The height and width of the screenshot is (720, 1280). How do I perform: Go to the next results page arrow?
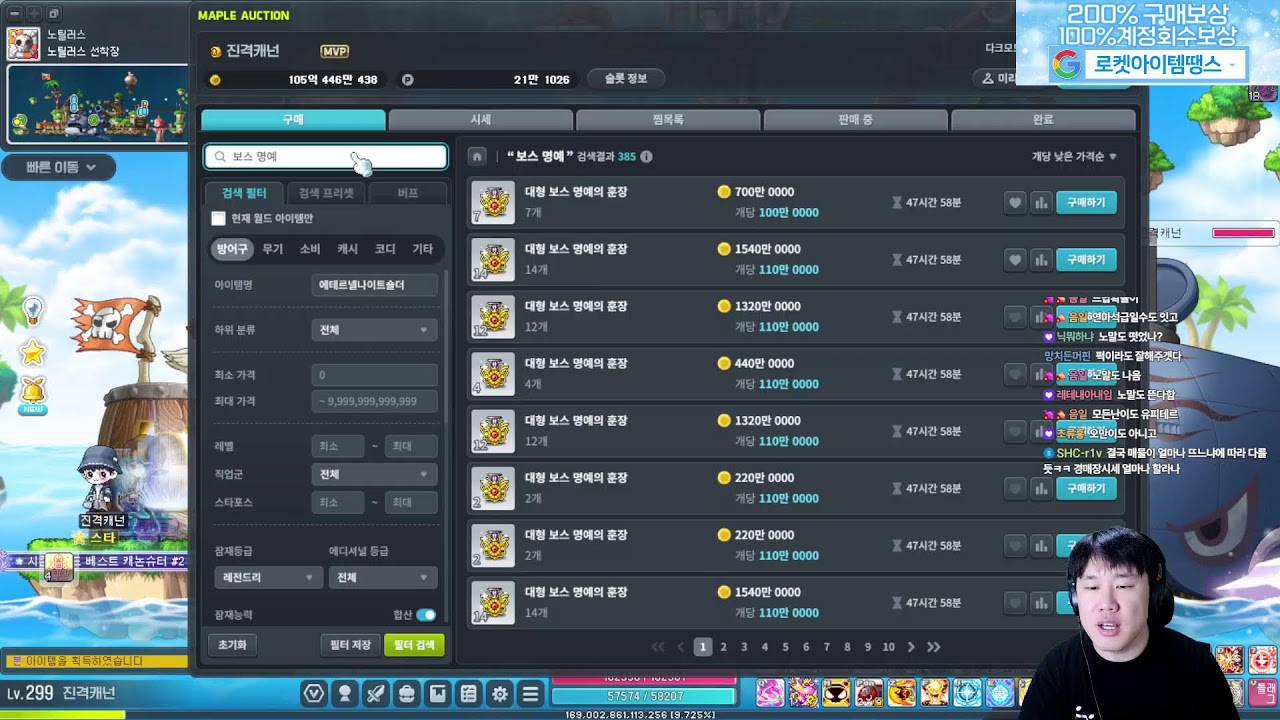911,647
